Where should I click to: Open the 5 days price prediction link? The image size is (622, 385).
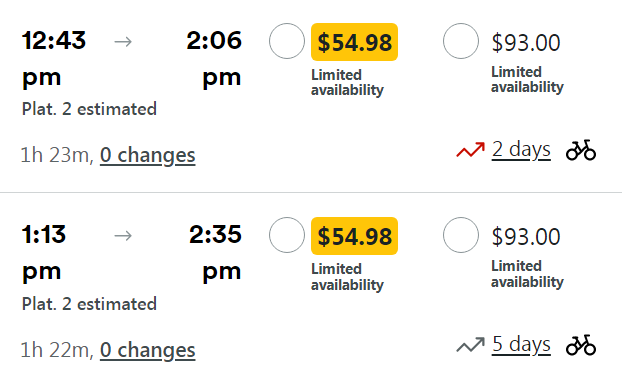click(x=521, y=345)
